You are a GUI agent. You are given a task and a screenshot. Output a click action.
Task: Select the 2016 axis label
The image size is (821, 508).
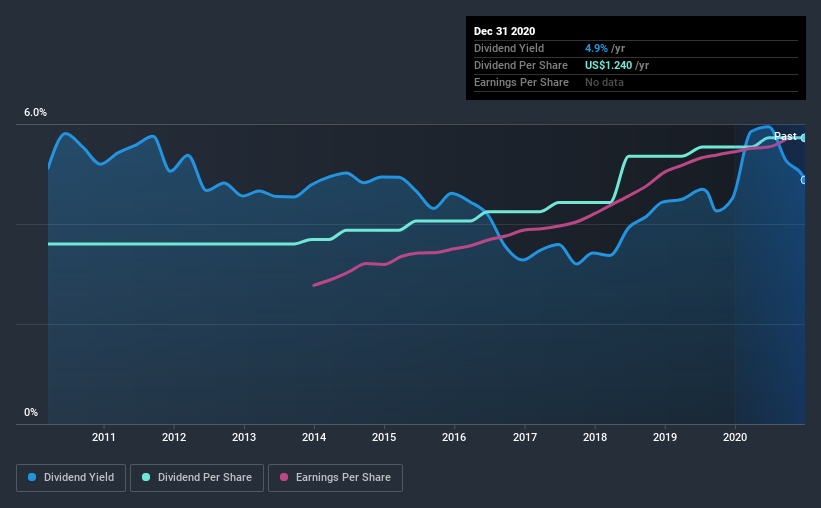[454, 437]
